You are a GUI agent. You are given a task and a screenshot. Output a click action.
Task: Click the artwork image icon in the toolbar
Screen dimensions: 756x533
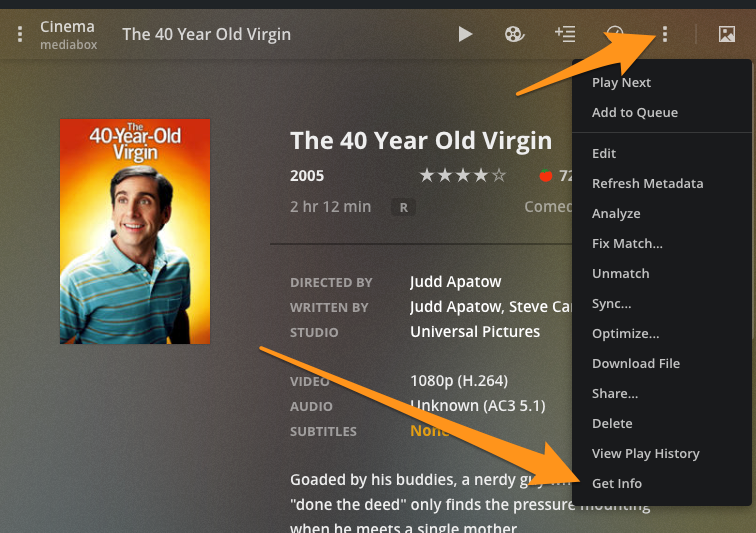point(727,34)
